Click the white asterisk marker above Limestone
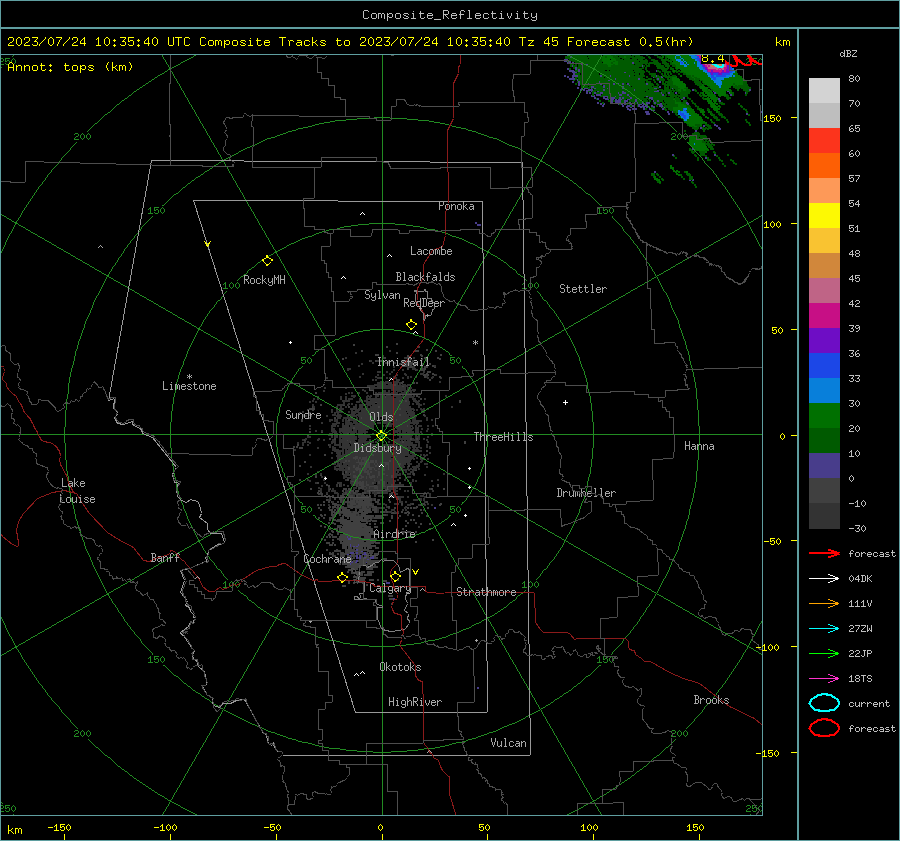 (x=189, y=377)
